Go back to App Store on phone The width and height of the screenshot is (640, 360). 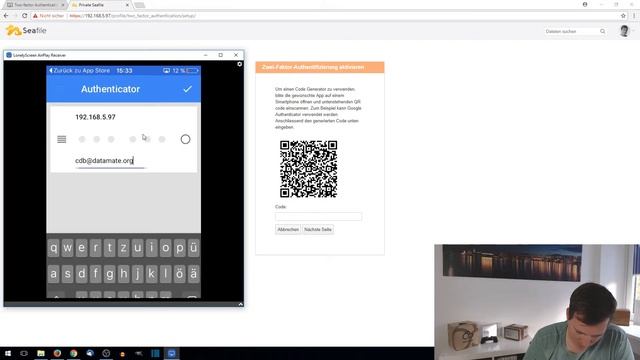[80, 71]
